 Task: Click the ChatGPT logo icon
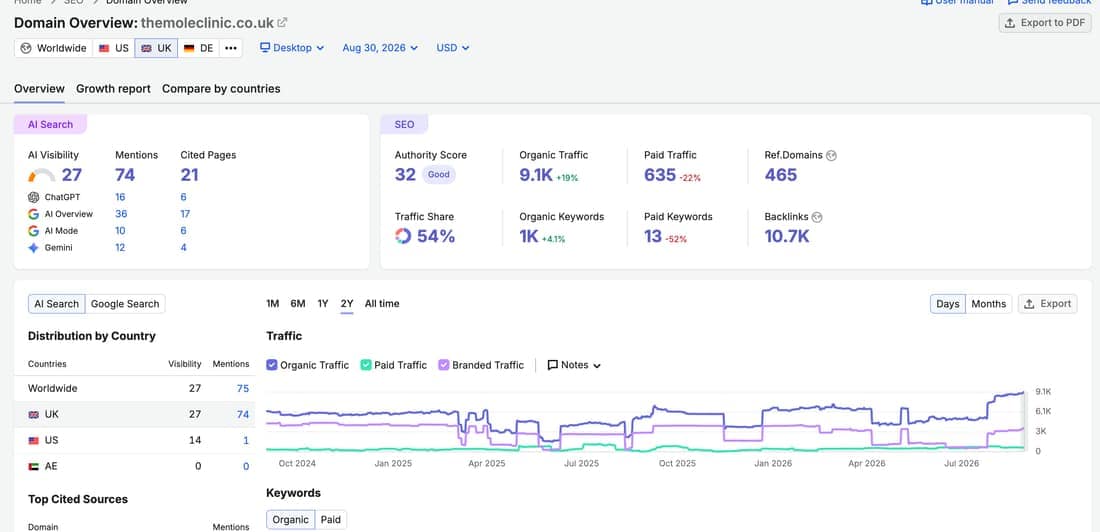[33, 197]
